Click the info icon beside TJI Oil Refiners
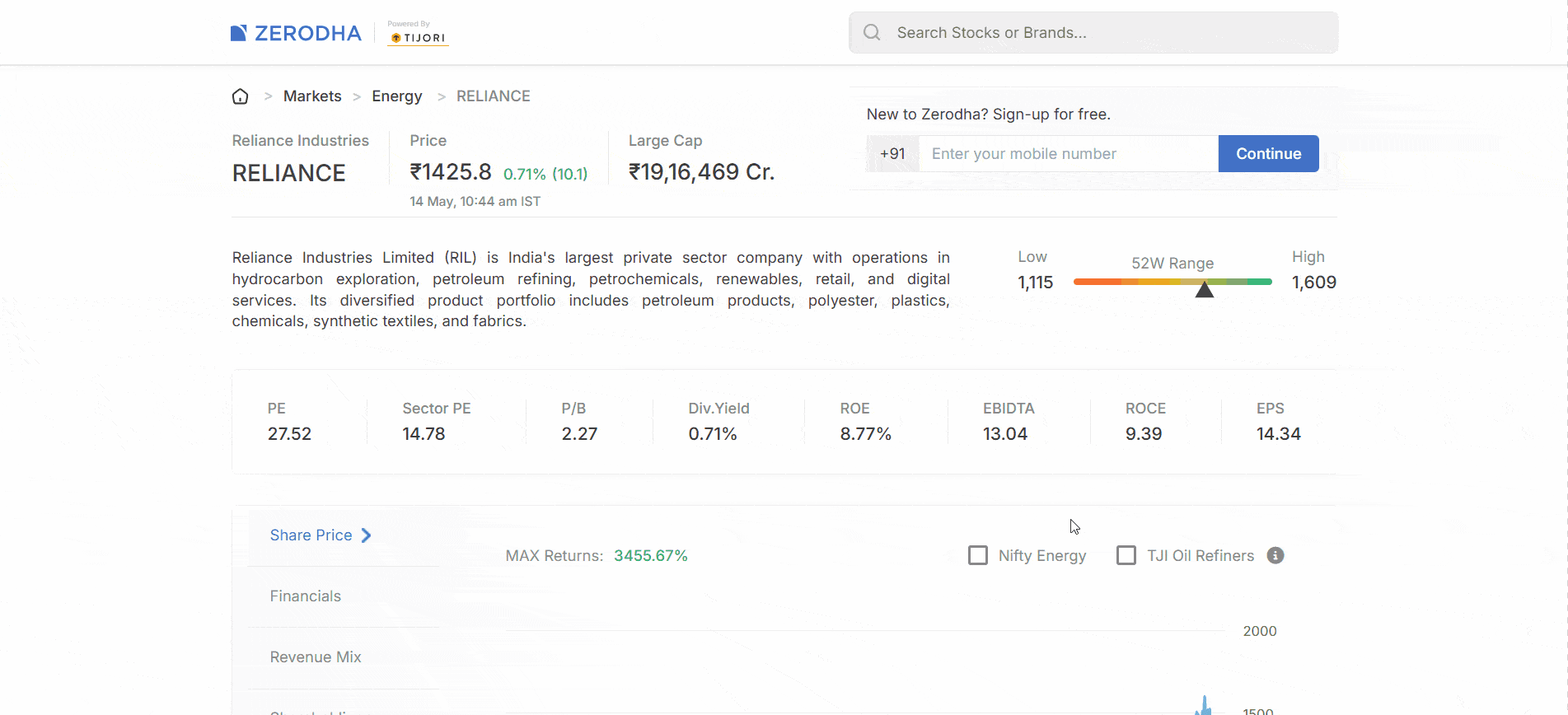The image size is (1568, 715). tap(1275, 555)
